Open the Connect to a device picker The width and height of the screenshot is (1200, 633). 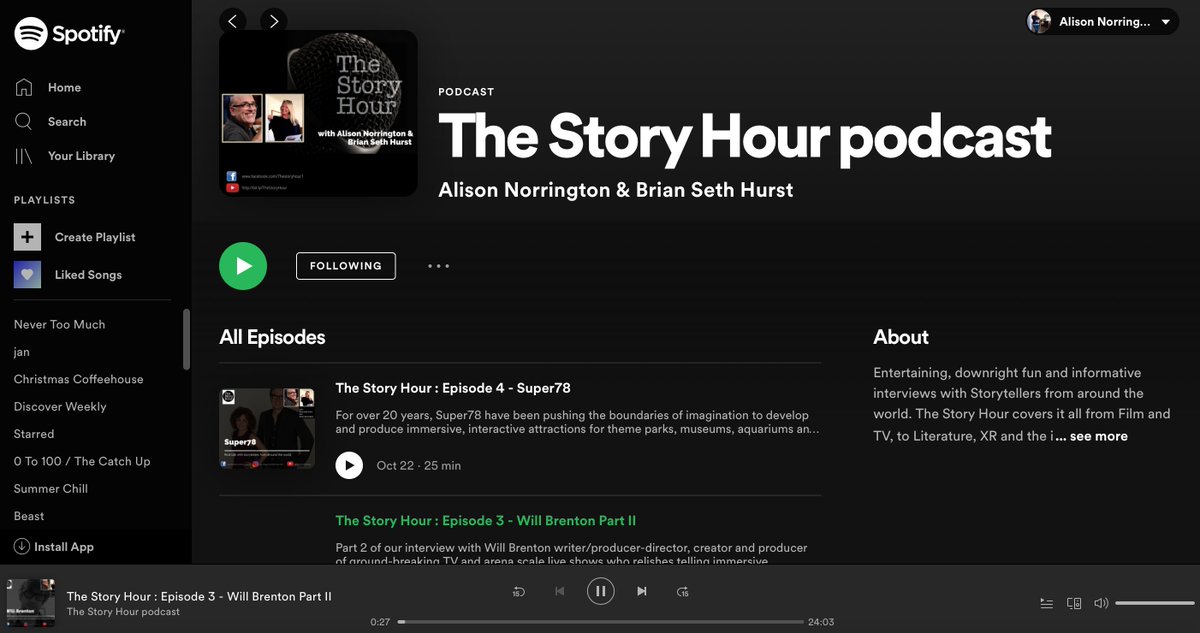pyautogui.click(x=1074, y=603)
